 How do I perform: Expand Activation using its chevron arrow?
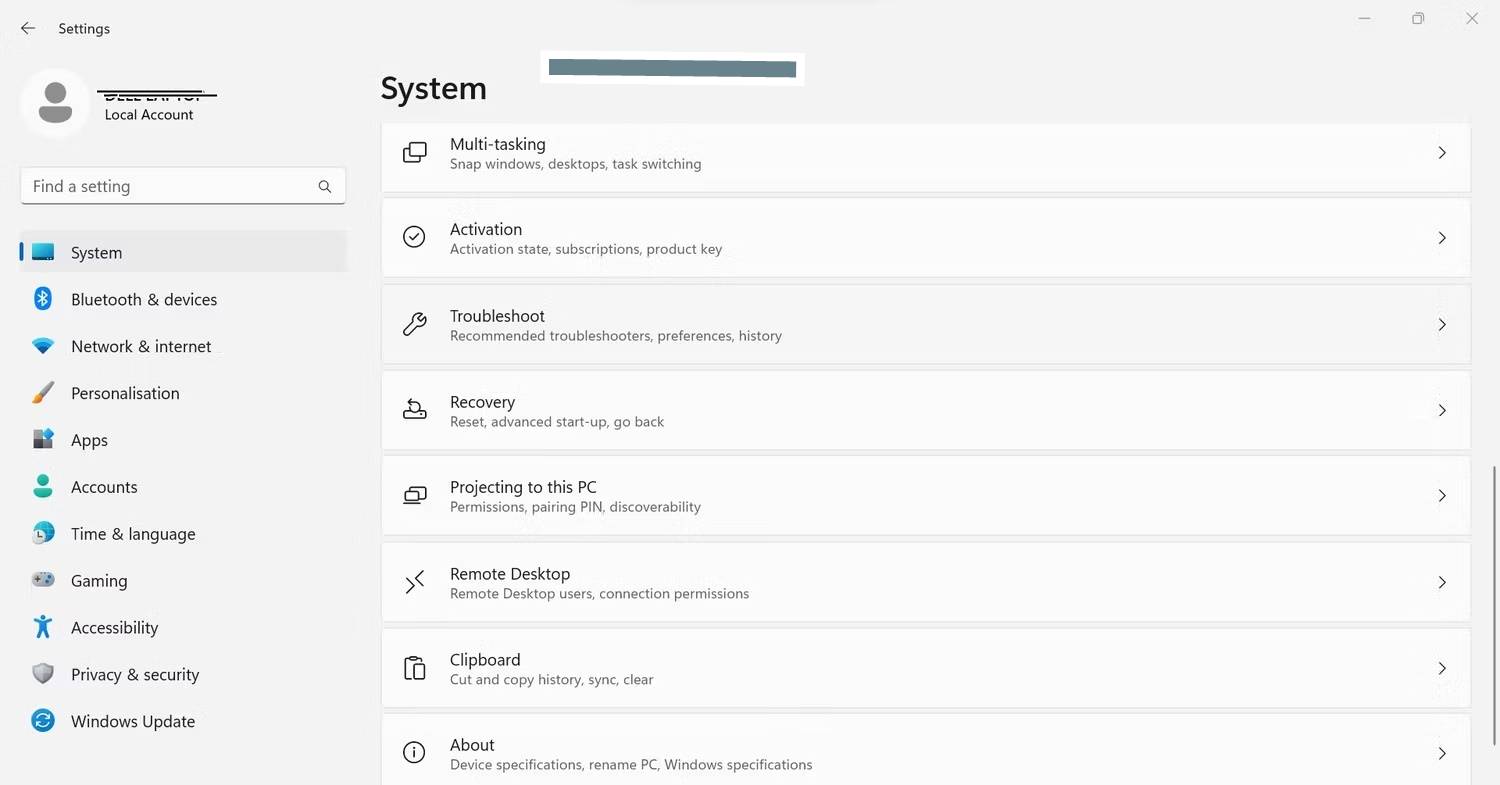(1441, 238)
